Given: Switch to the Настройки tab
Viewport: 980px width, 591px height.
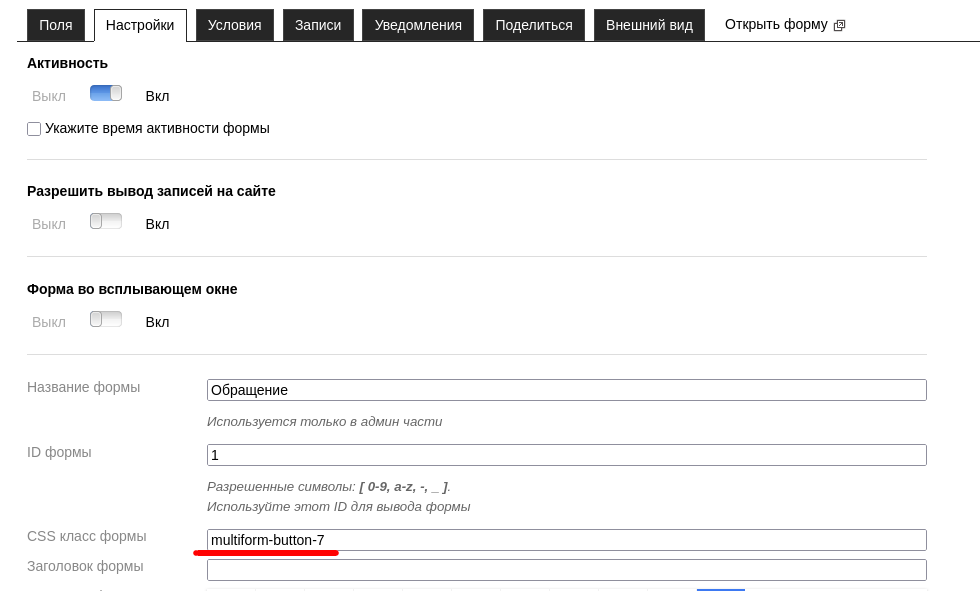Looking at the screenshot, I should 140,25.
